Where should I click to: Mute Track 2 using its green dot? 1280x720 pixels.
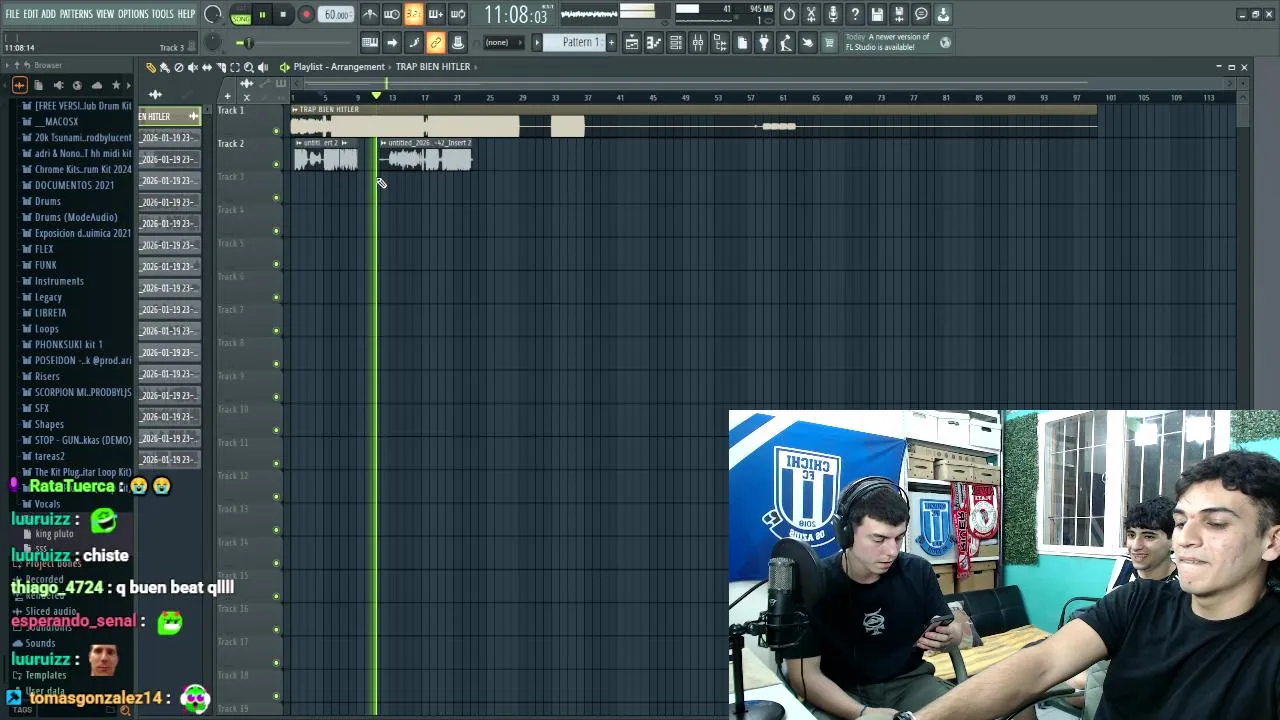click(x=276, y=164)
